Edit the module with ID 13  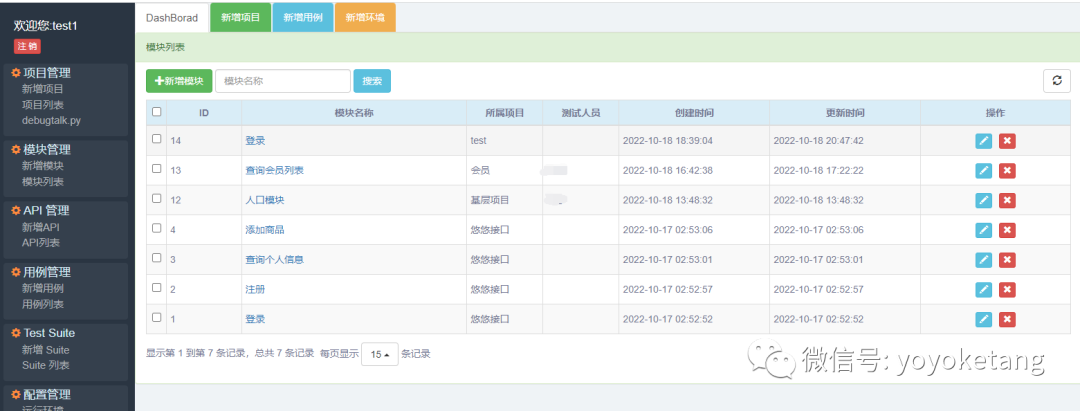(984, 171)
